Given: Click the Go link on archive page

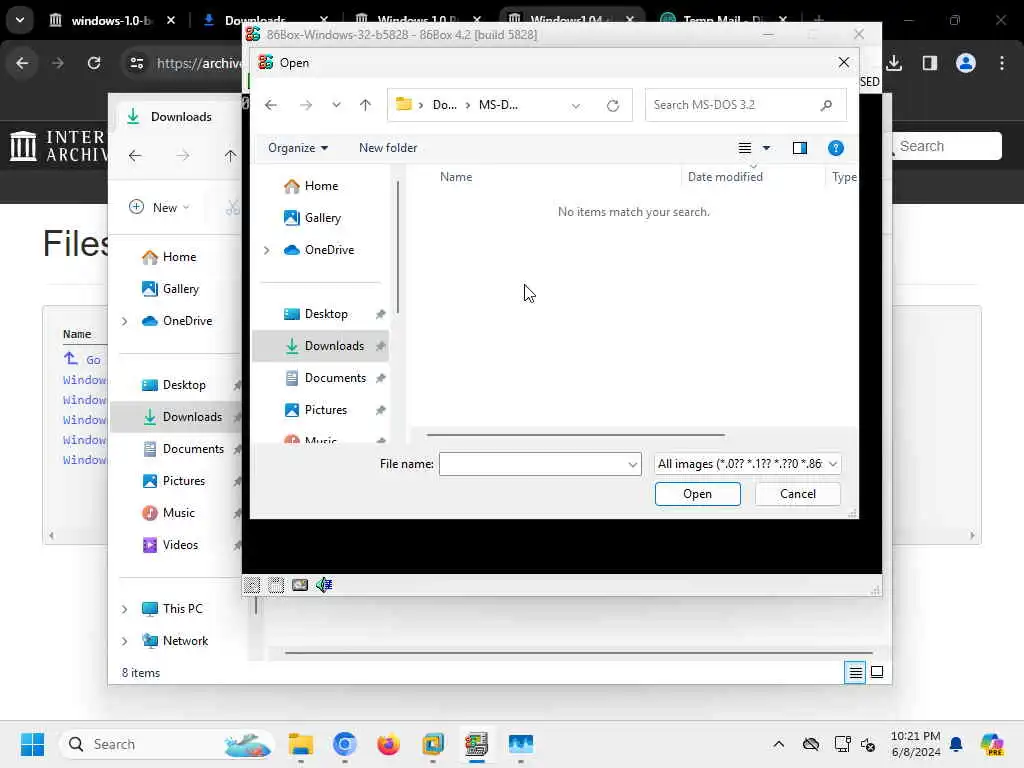Looking at the screenshot, I should 93,360.
